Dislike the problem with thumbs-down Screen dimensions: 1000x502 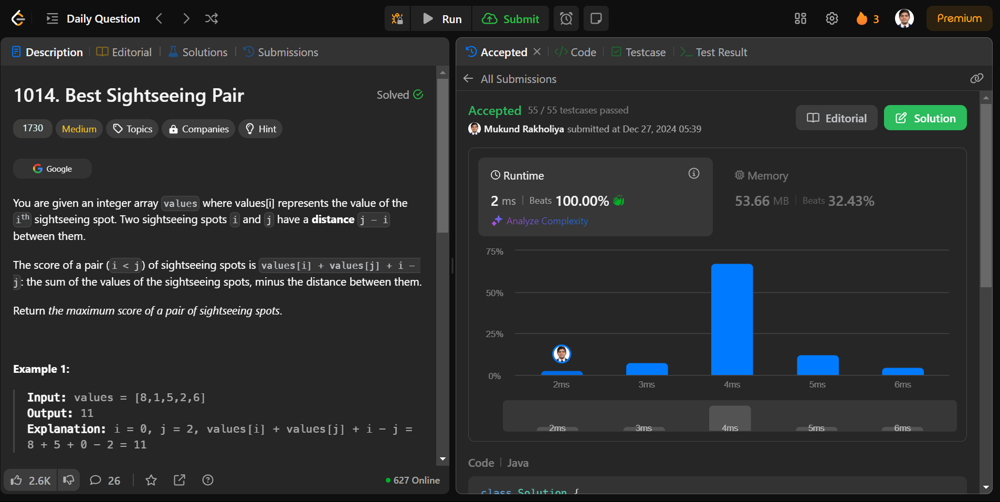(68, 480)
